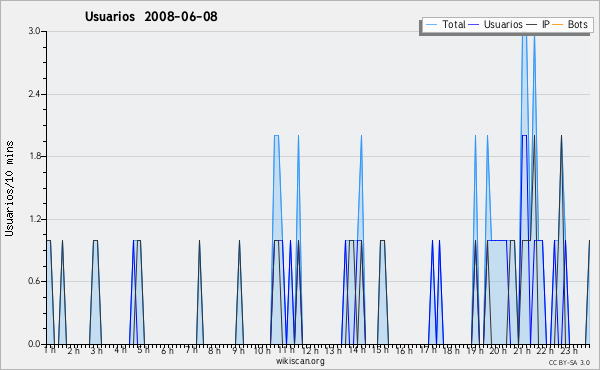Click the 21 h x-axis label
Screen dimensions: 600x370
pos(522,350)
